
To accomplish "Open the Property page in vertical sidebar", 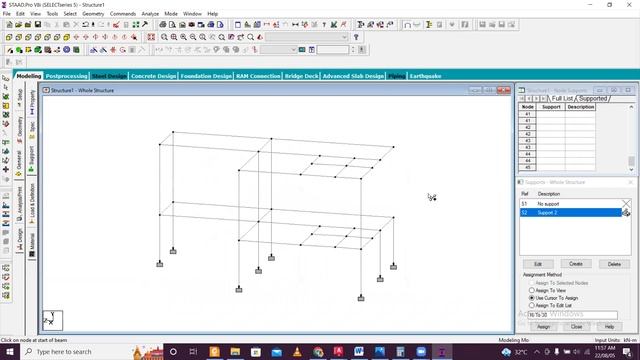I will coord(32,102).
